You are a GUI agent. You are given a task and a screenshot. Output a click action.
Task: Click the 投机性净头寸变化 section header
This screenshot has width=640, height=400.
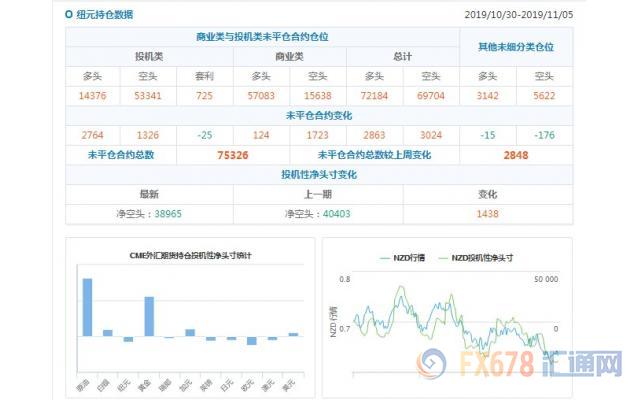(x=319, y=175)
